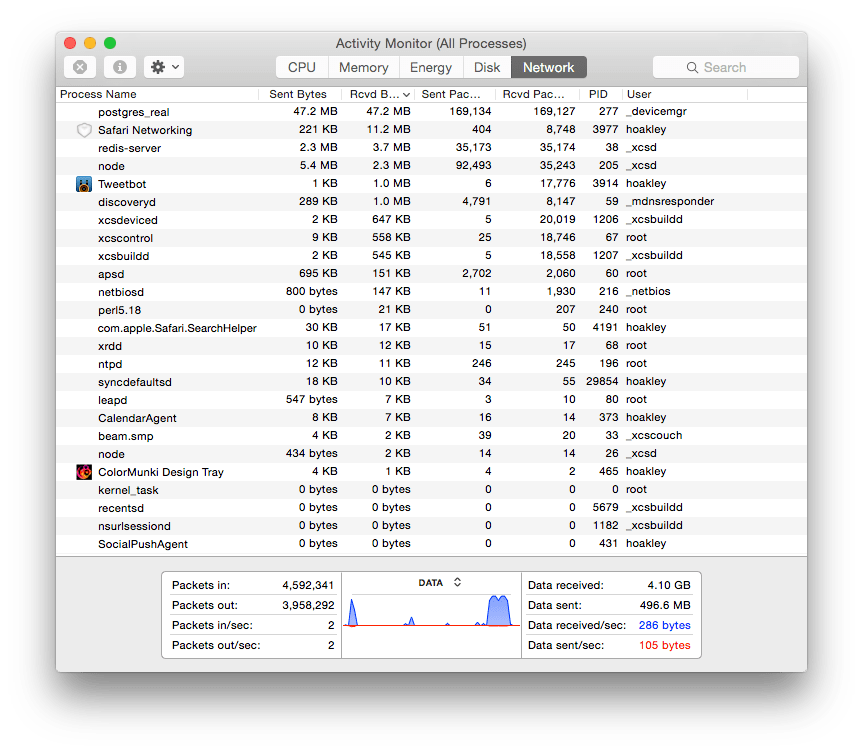Minimize window with yellow button
This screenshot has width=863, height=752.
tap(90, 43)
